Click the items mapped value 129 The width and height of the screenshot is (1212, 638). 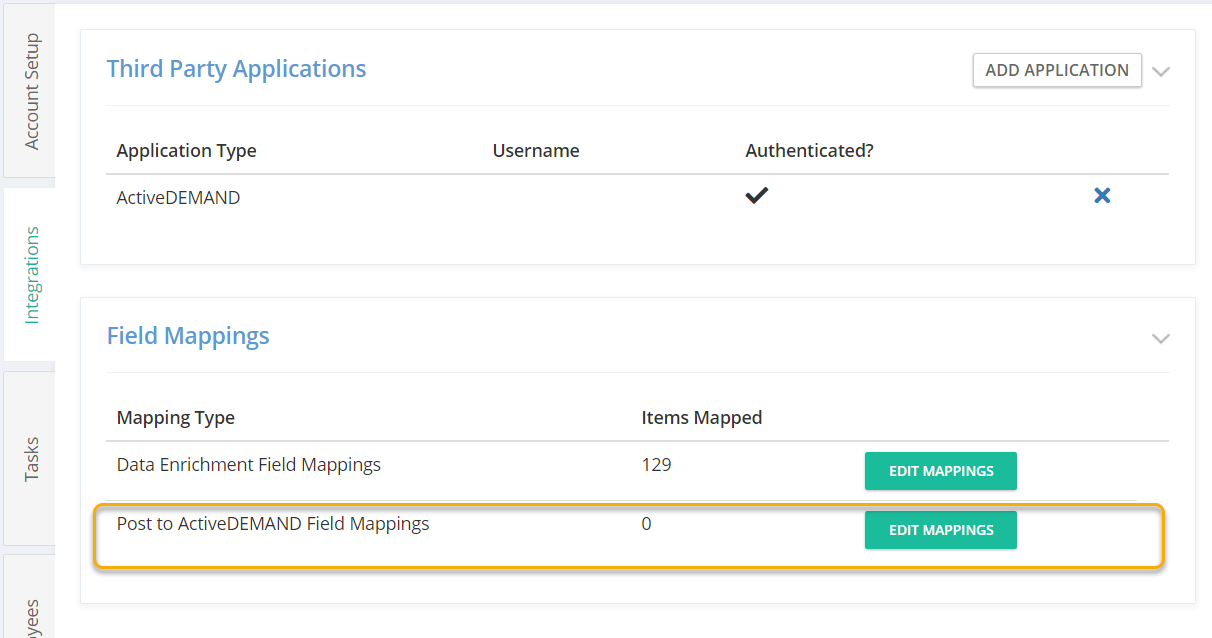coord(657,465)
